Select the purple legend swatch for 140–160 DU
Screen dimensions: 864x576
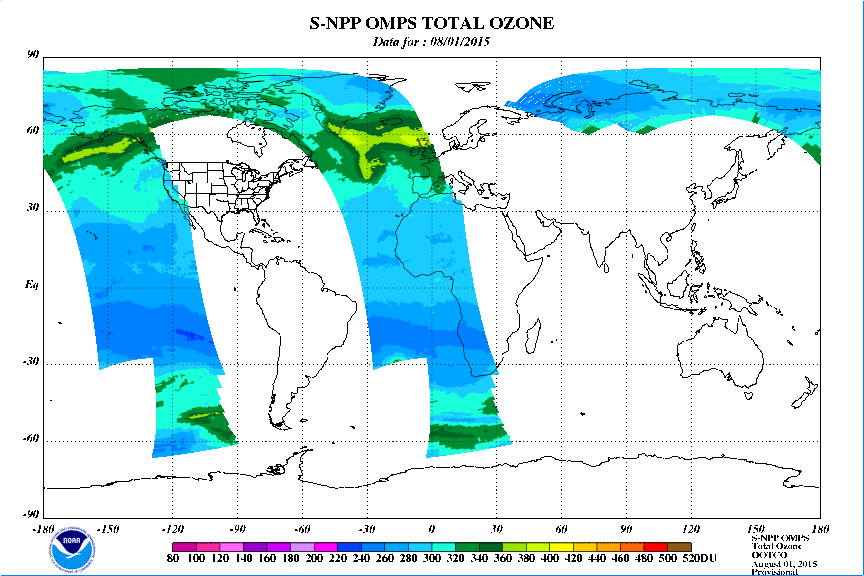tap(255, 547)
